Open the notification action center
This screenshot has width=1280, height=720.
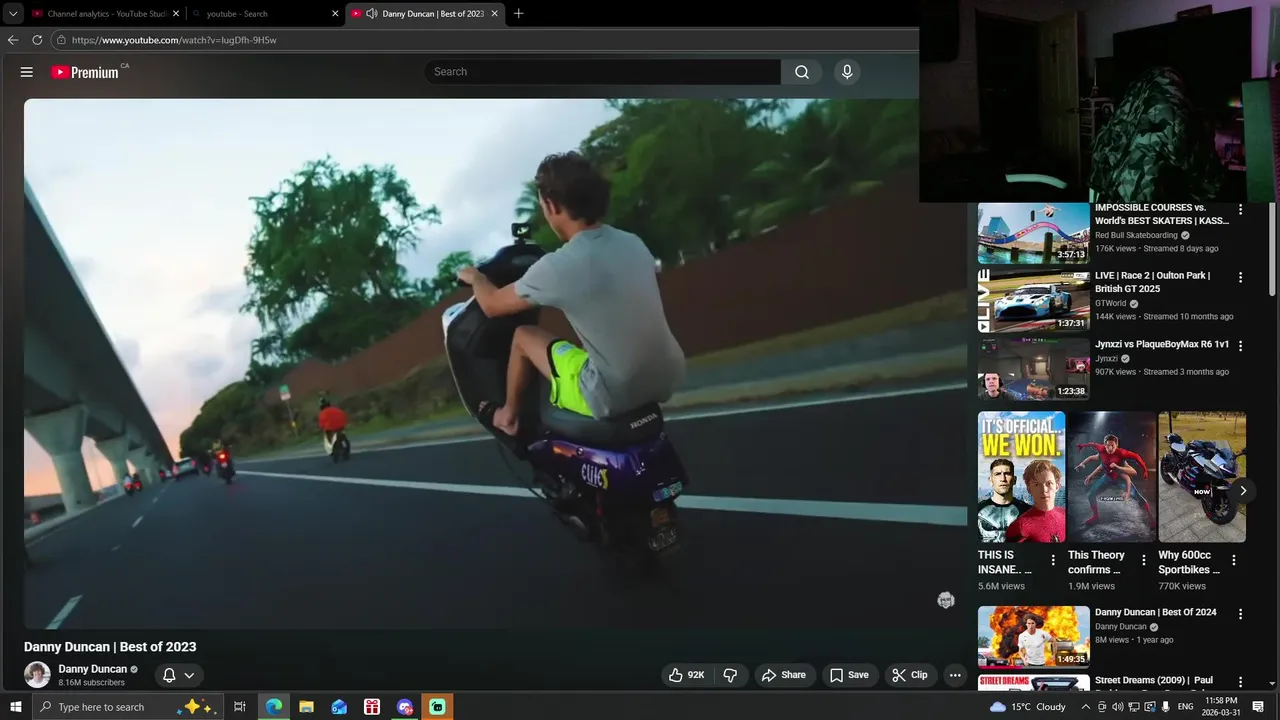[1259, 707]
